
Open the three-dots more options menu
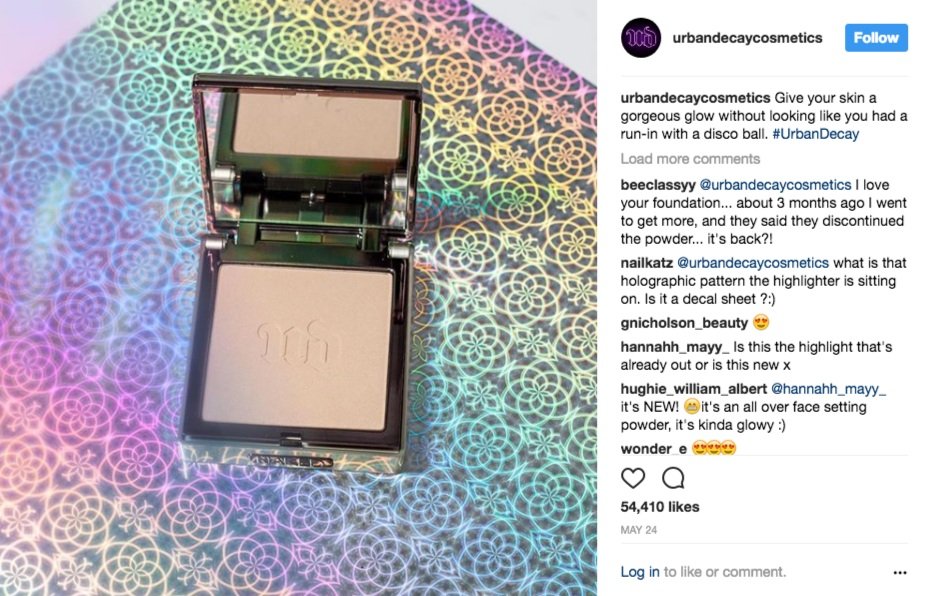(x=900, y=572)
